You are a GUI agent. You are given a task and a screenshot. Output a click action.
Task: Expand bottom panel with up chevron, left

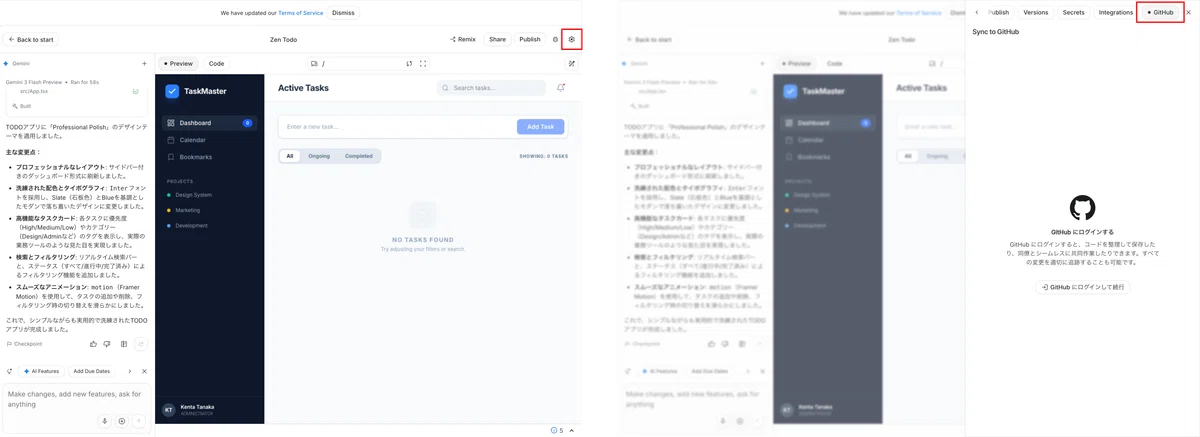point(572,430)
